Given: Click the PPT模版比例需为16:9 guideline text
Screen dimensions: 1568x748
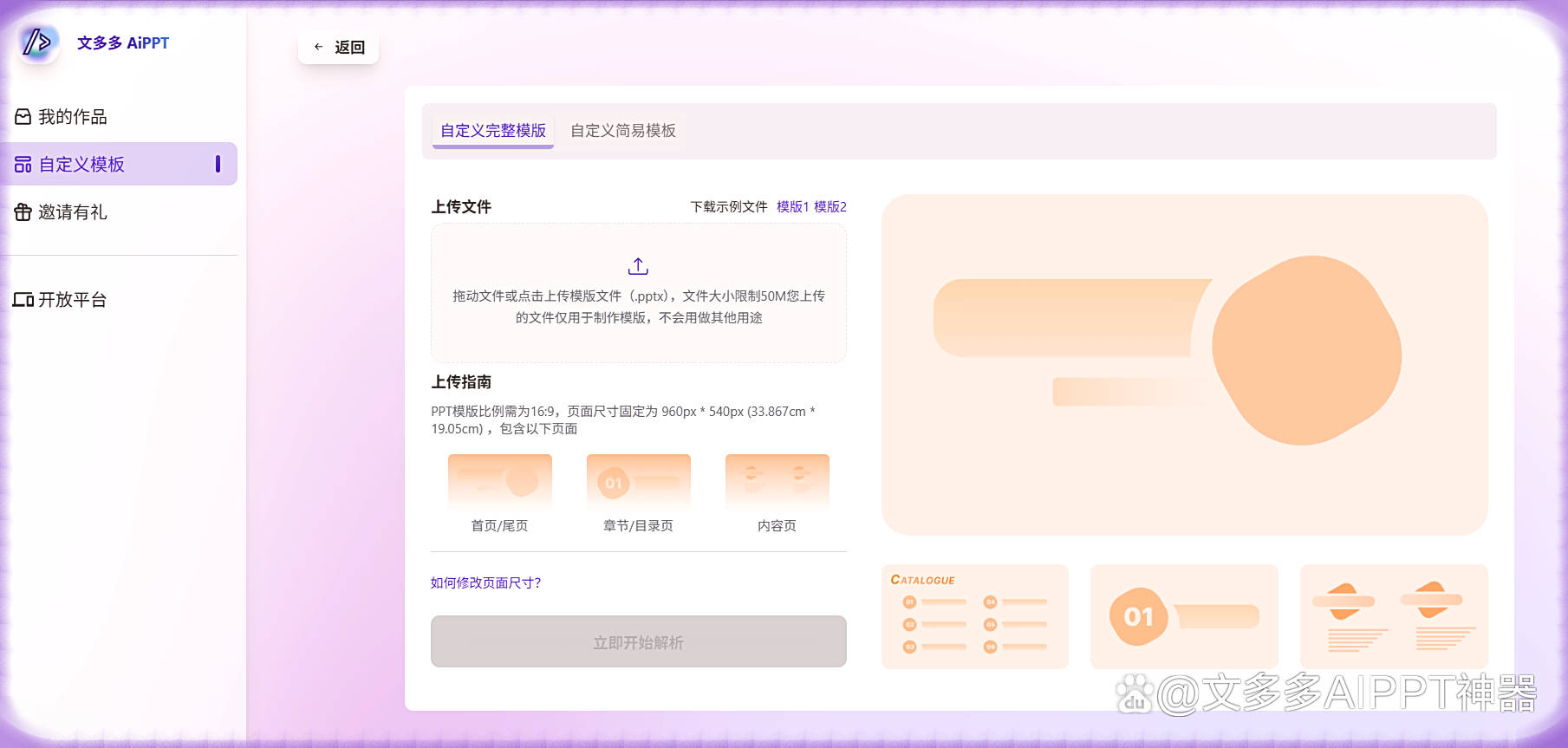Looking at the screenshot, I should coord(623,420).
